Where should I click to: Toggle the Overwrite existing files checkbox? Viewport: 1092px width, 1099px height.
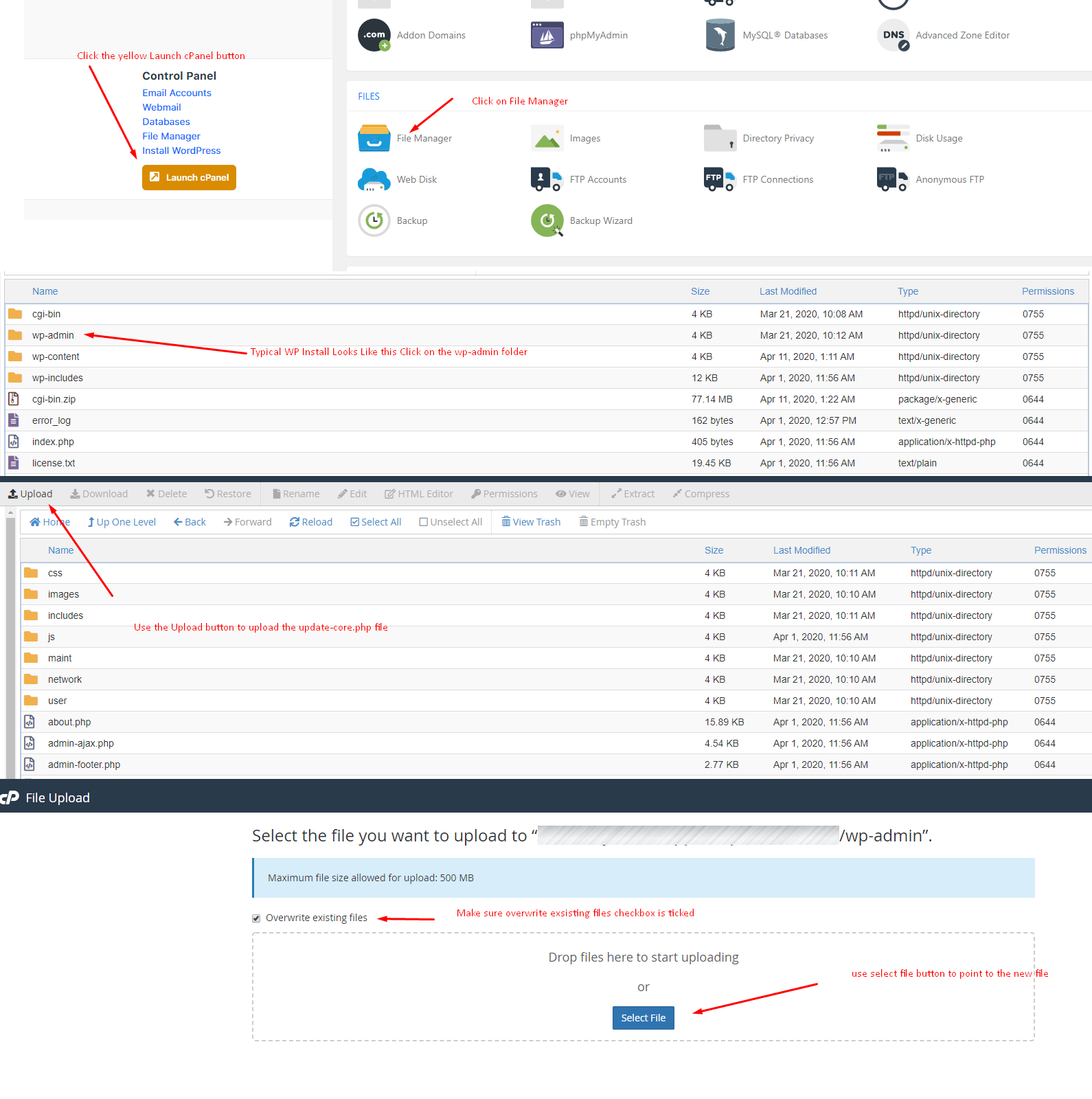(x=256, y=918)
